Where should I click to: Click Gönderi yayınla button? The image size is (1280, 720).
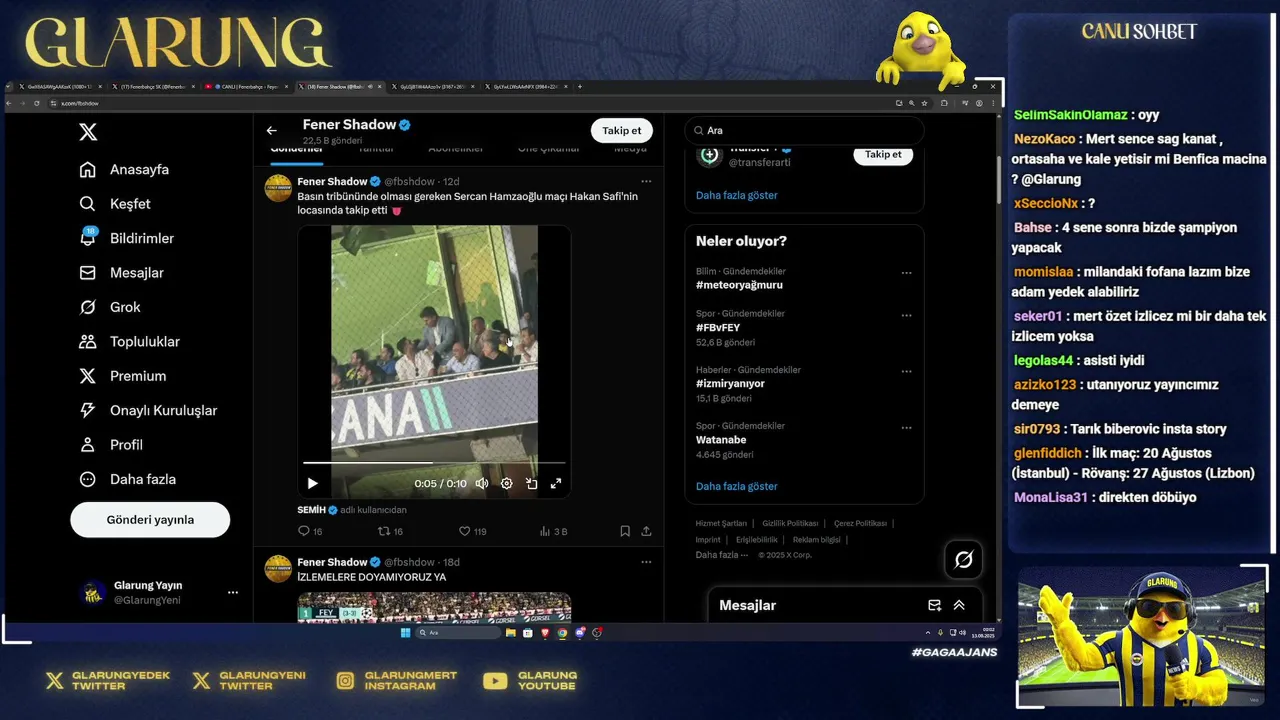[x=150, y=520]
